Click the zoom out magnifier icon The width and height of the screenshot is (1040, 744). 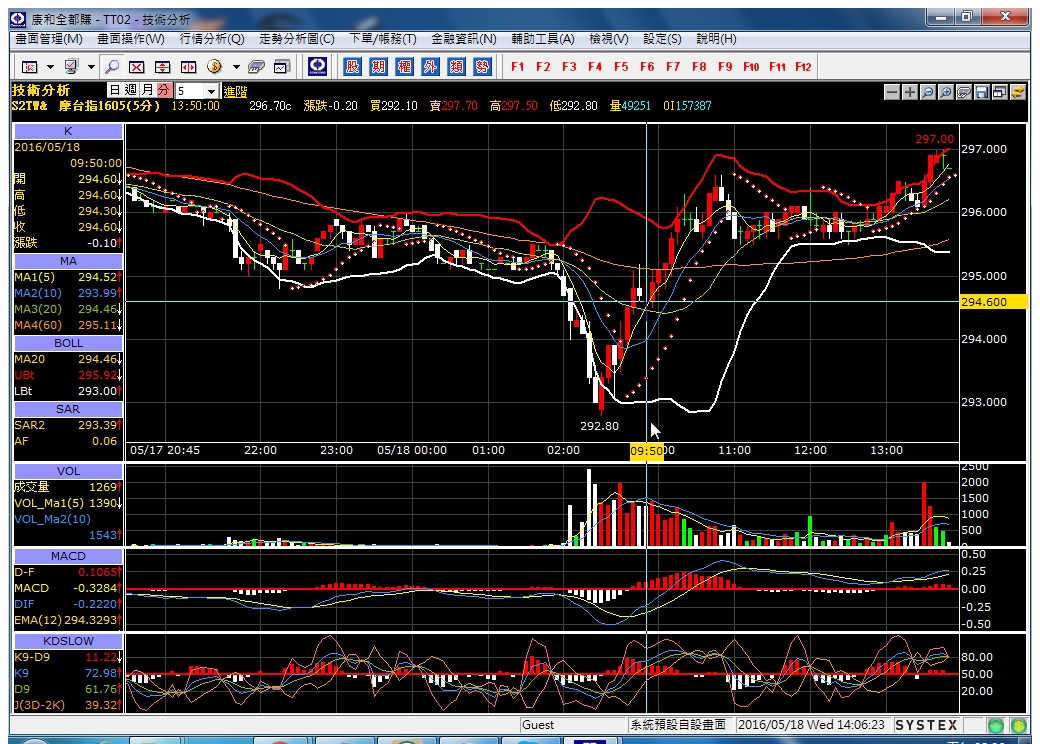(928, 93)
